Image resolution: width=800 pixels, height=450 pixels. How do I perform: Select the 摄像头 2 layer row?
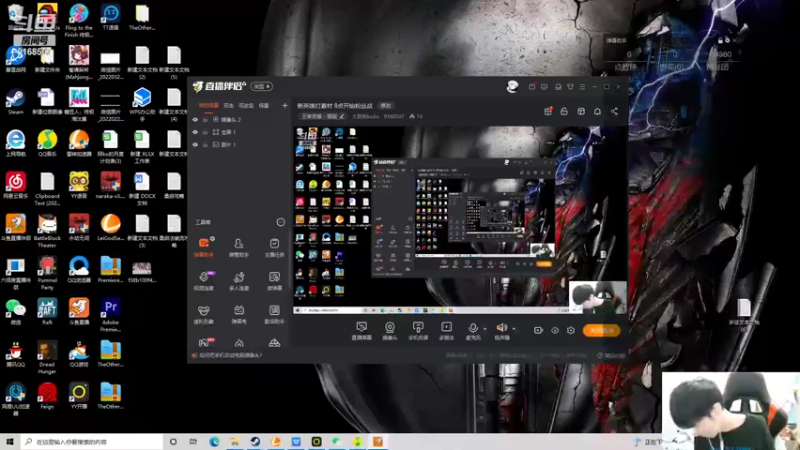click(x=240, y=119)
